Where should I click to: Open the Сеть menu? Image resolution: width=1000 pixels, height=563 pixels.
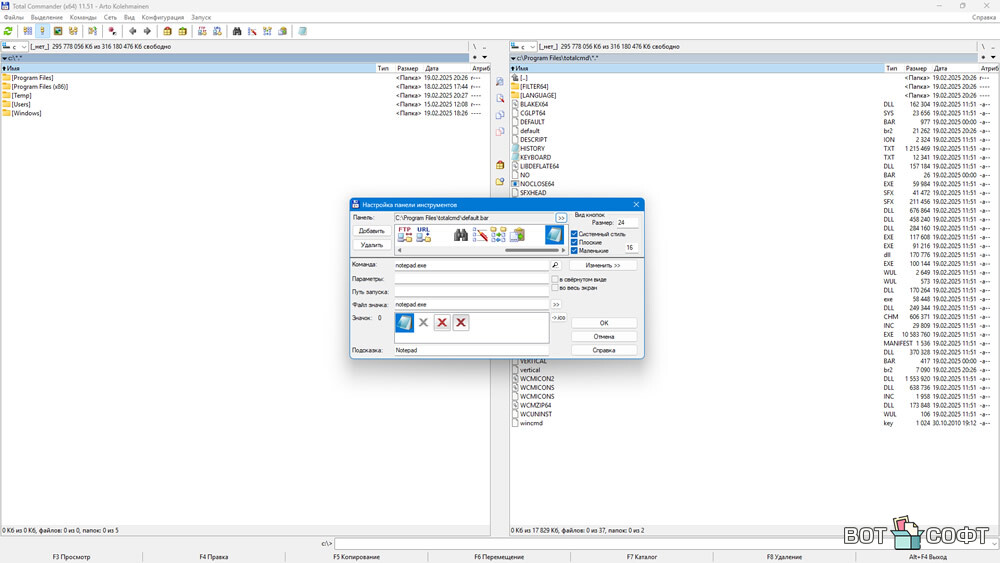coord(110,17)
